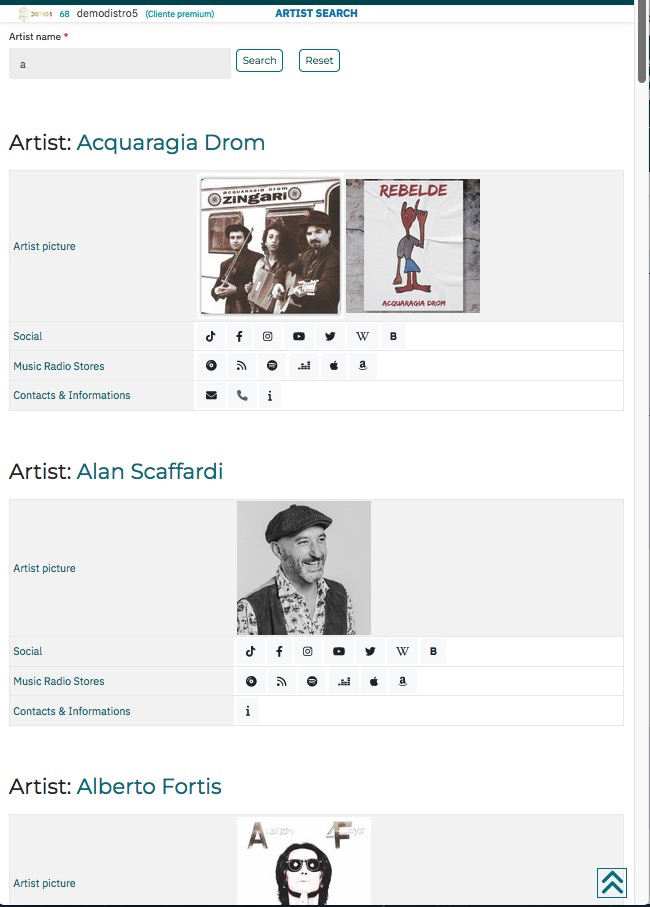650x907 pixels.
Task: Click Acquaragia Drom's phone contact icon
Action: point(242,396)
